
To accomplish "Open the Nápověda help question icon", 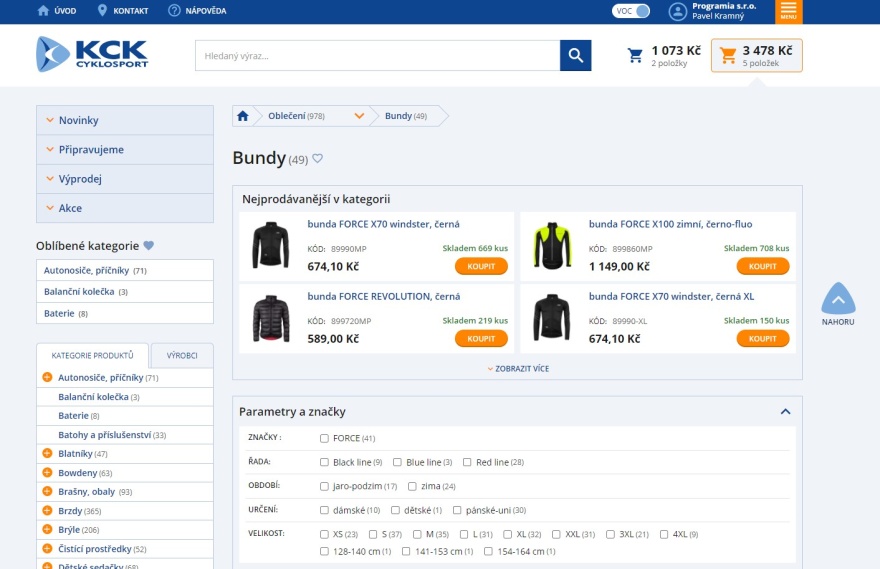I will pos(174,11).
